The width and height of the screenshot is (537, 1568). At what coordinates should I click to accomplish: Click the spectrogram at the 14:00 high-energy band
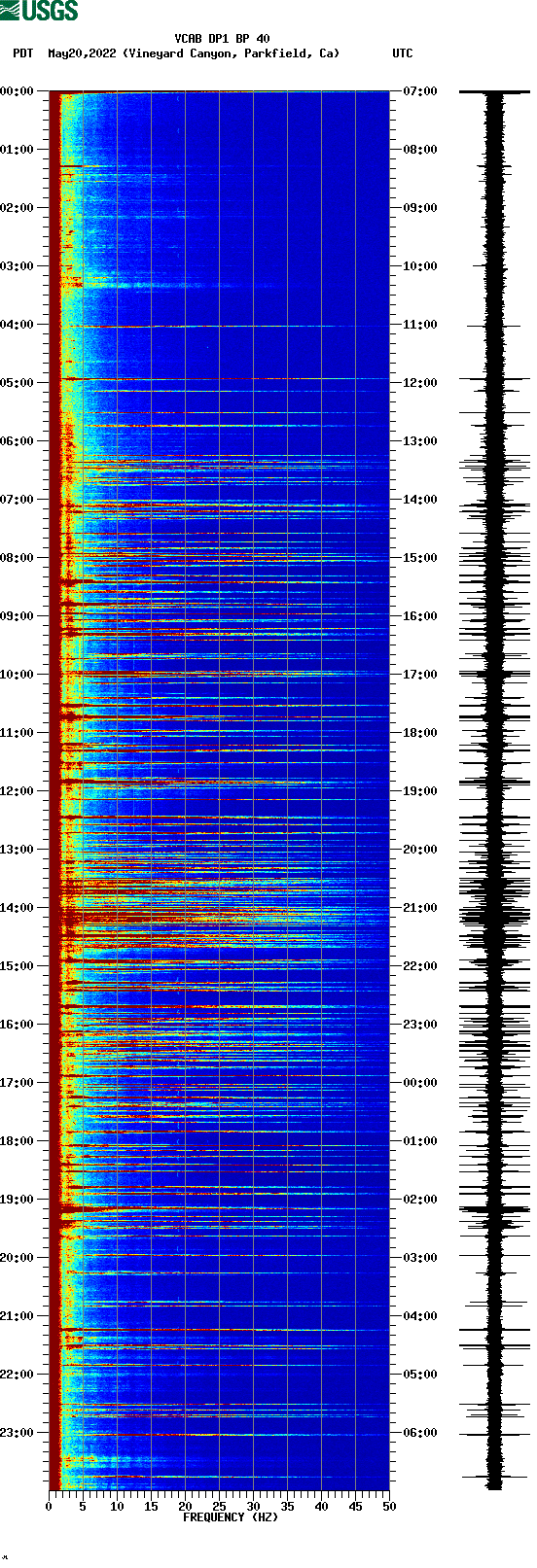point(219,912)
